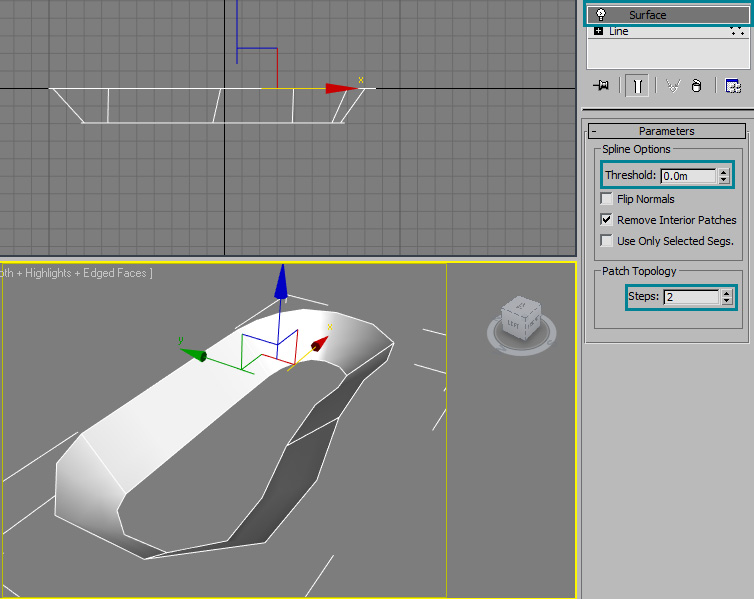Uncheck Remove Interior Patches

(607, 220)
